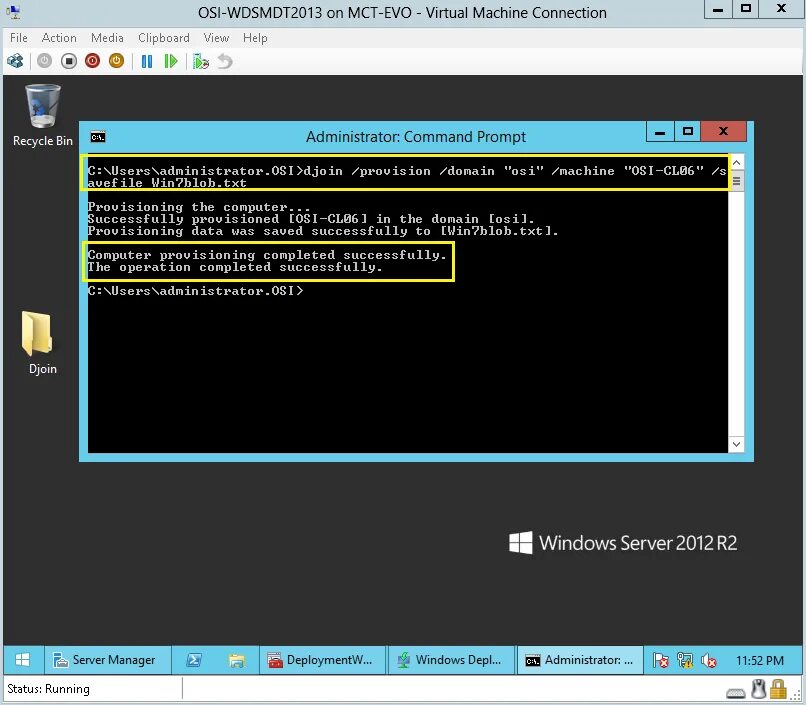Switch to DeploymentWorkbench in the taskbar
The image size is (806, 705).
[x=322, y=660]
